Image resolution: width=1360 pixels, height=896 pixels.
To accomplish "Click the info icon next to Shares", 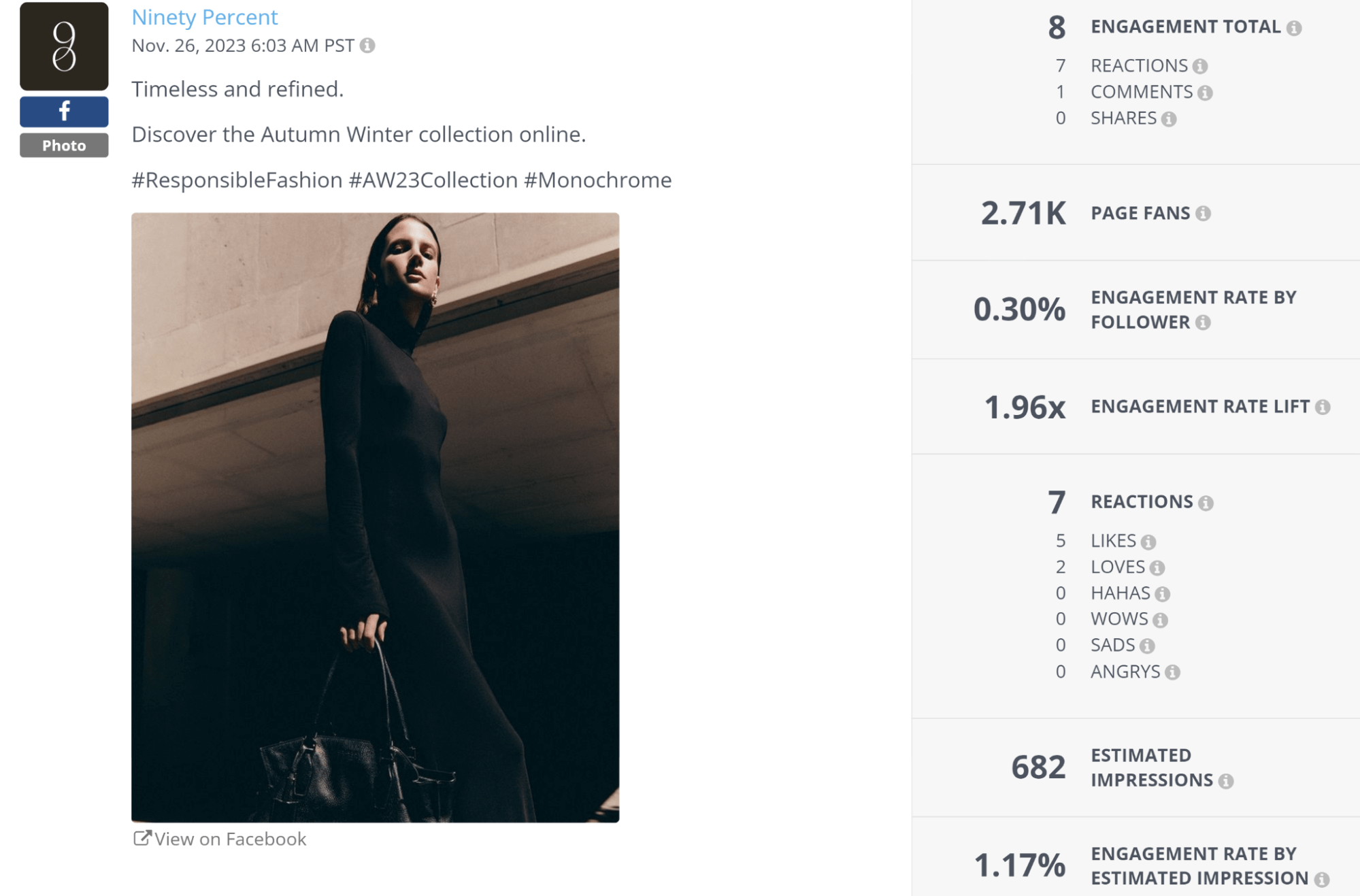I will point(1169,118).
